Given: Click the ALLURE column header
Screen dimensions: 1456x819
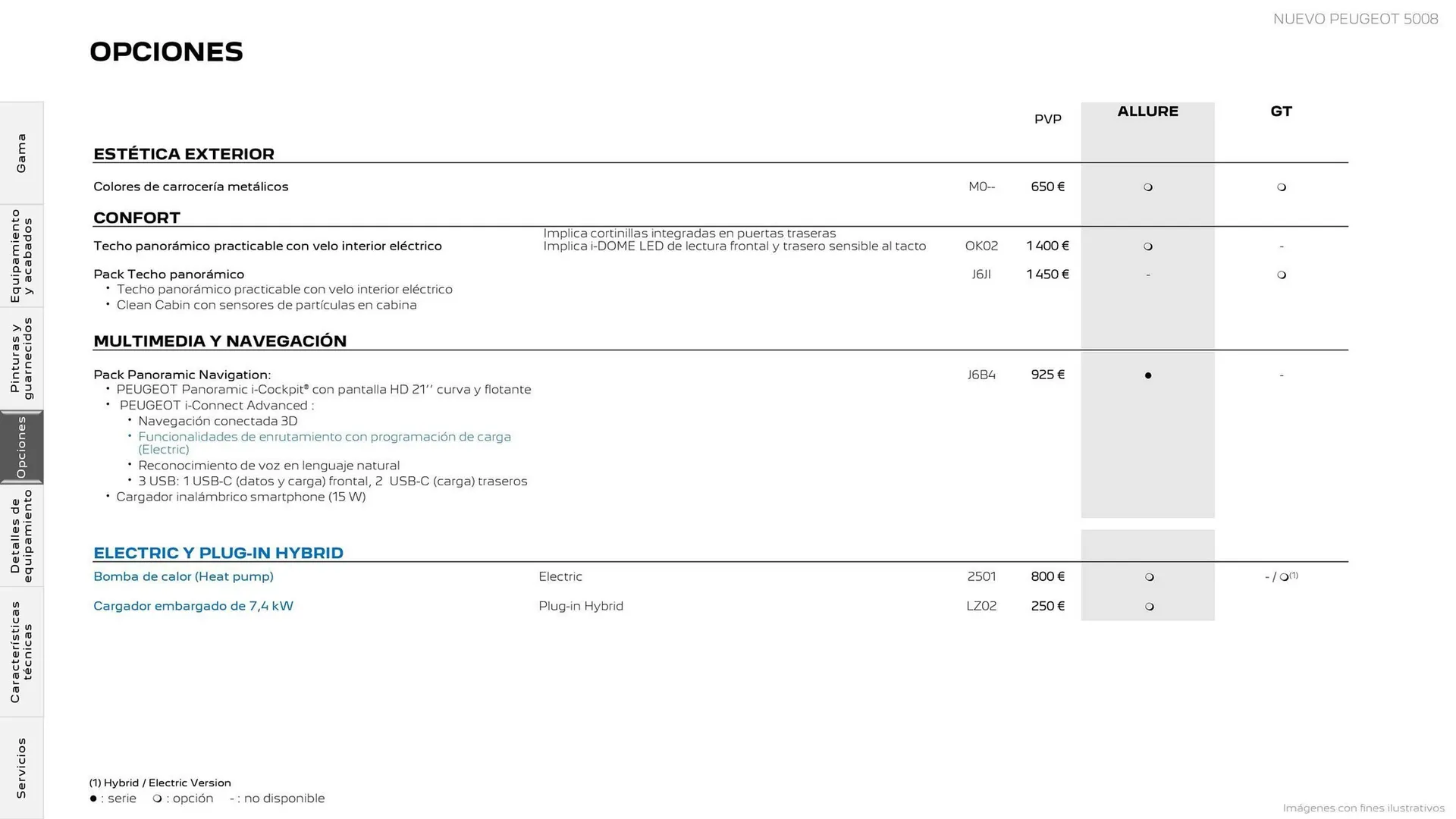Looking at the screenshot, I should 1147,111.
